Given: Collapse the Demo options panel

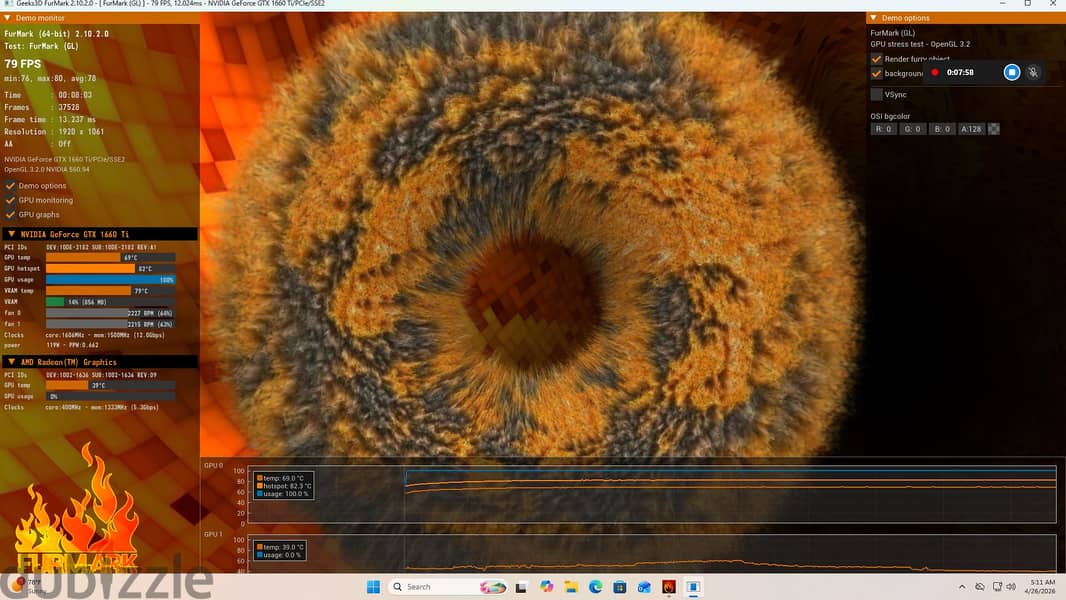Looking at the screenshot, I should point(874,18).
